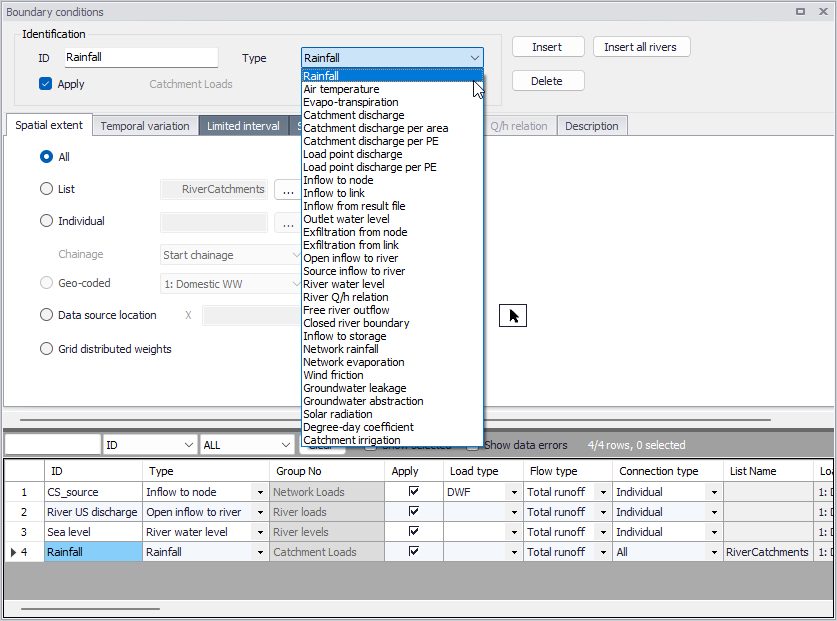This screenshot has height=621, width=837.
Task: Pick Exfiltration from node option
Action: tap(392, 232)
